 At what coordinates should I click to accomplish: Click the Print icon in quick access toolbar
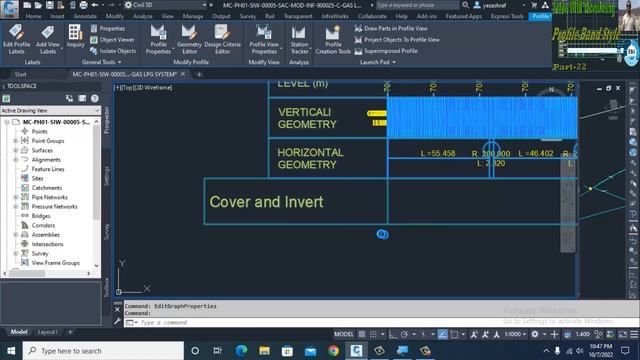pos(83,5)
